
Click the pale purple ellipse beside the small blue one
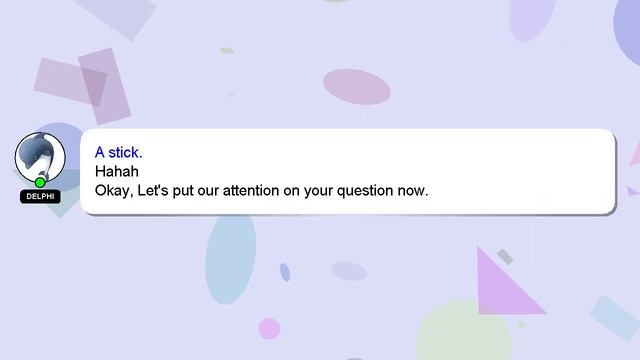(x=349, y=271)
